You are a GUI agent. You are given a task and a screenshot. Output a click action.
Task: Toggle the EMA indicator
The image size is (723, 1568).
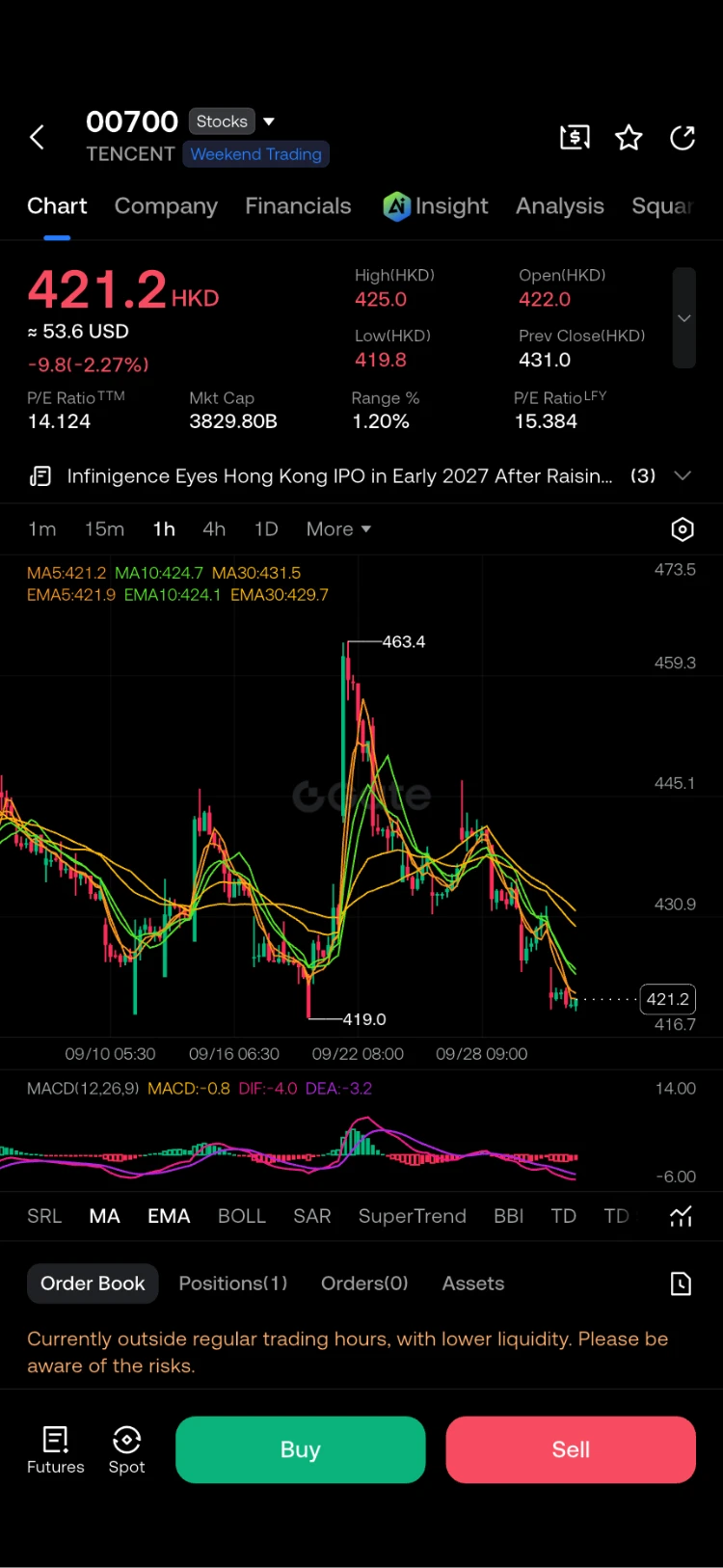(x=169, y=1216)
